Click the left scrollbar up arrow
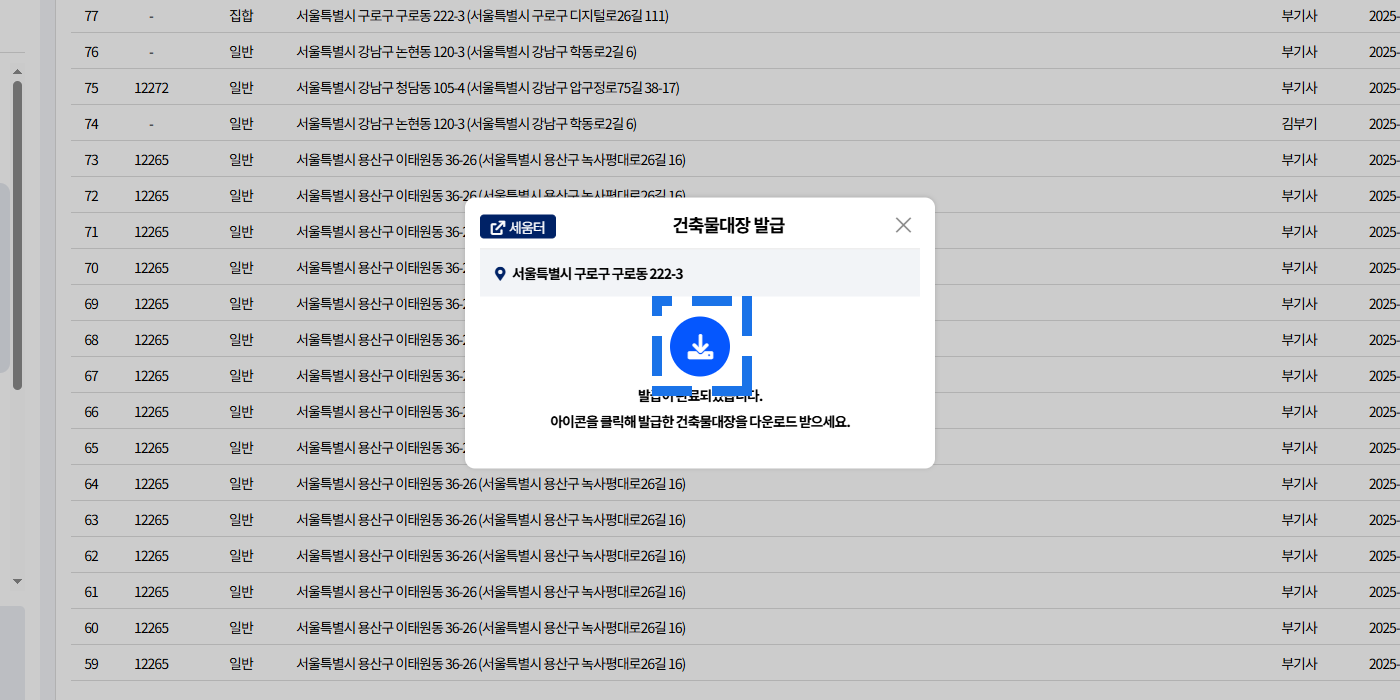 click(17, 71)
